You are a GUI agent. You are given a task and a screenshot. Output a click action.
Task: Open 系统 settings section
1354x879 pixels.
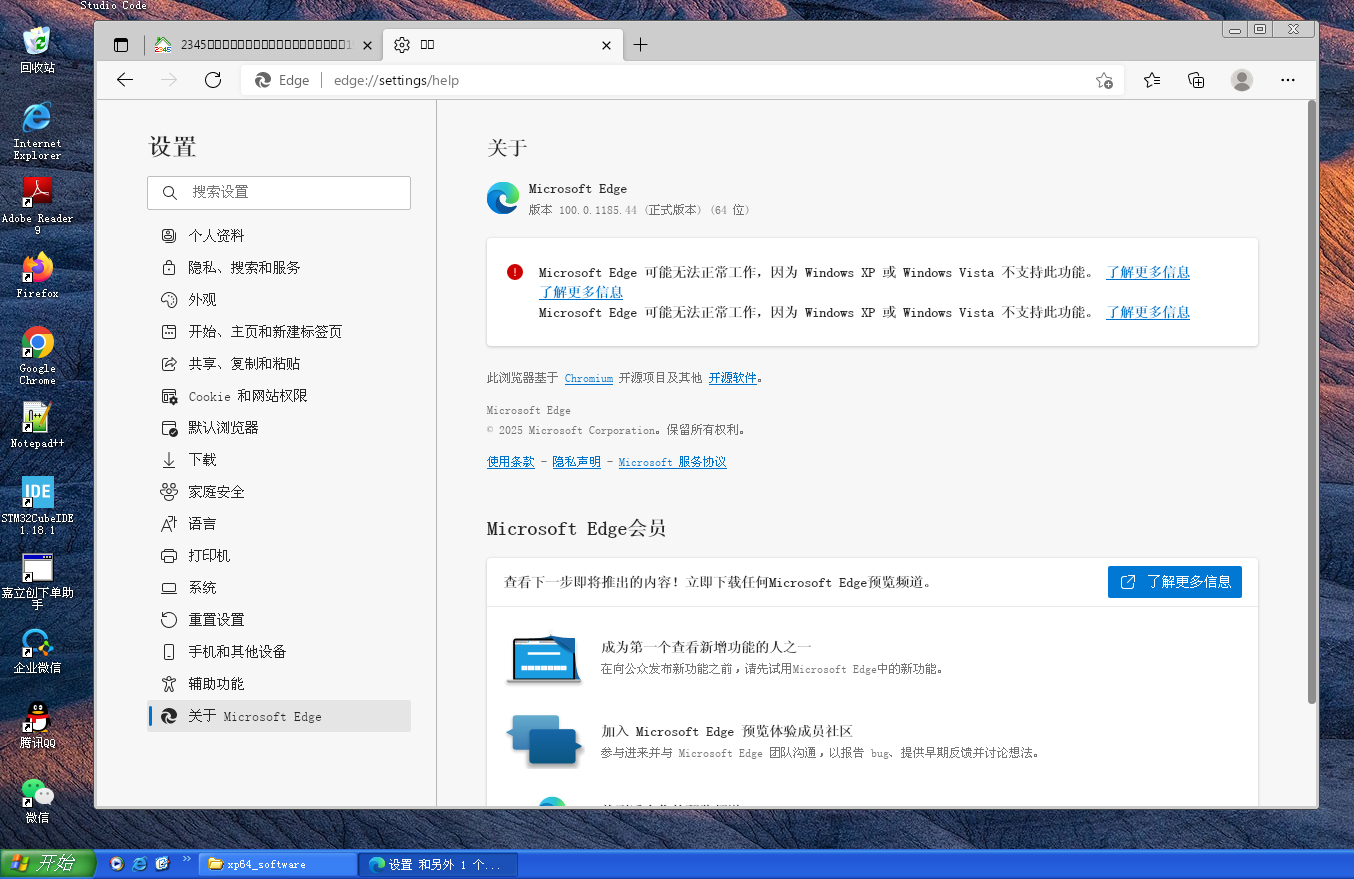(279, 588)
